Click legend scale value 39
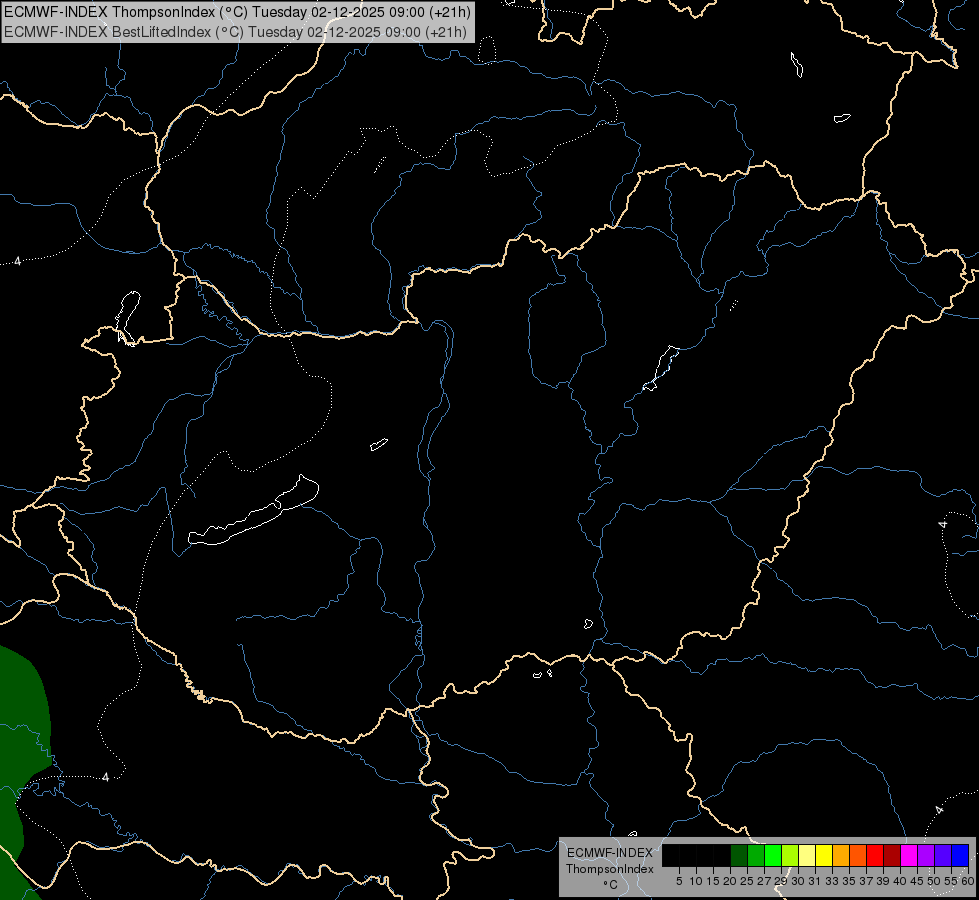Image resolution: width=979 pixels, height=900 pixels. (x=883, y=881)
